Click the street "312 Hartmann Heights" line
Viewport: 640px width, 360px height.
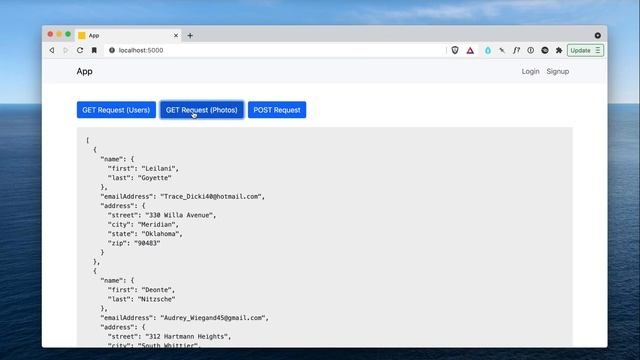point(169,336)
